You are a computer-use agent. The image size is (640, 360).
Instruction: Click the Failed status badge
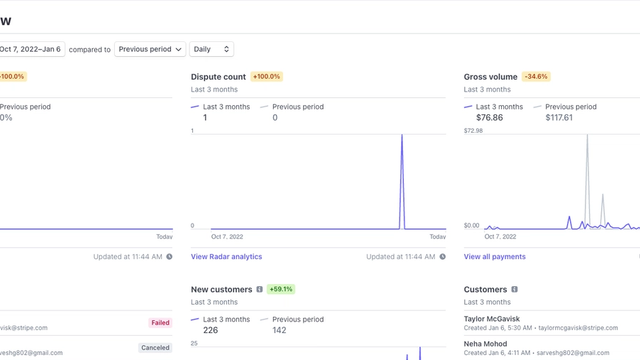(x=160, y=323)
